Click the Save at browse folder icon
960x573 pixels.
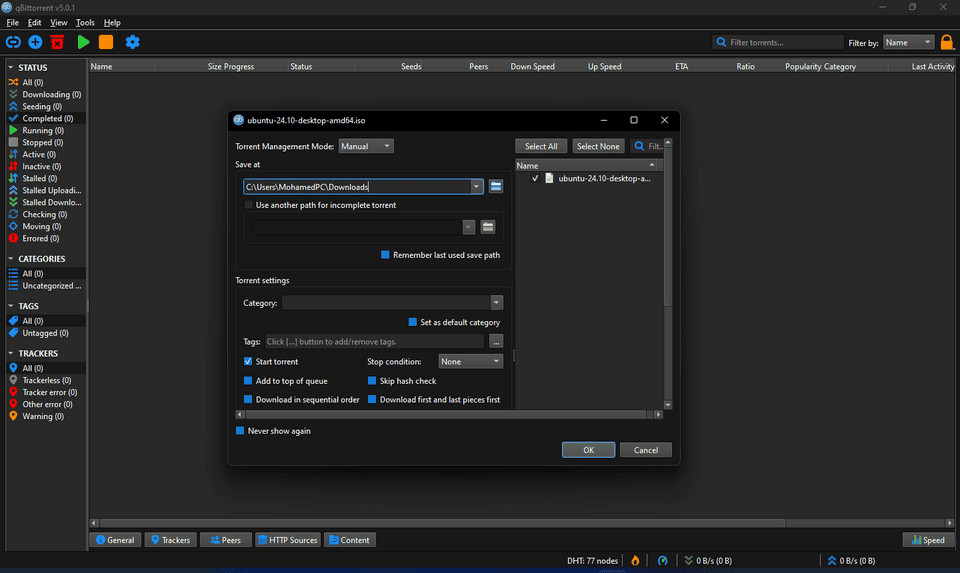pos(496,187)
